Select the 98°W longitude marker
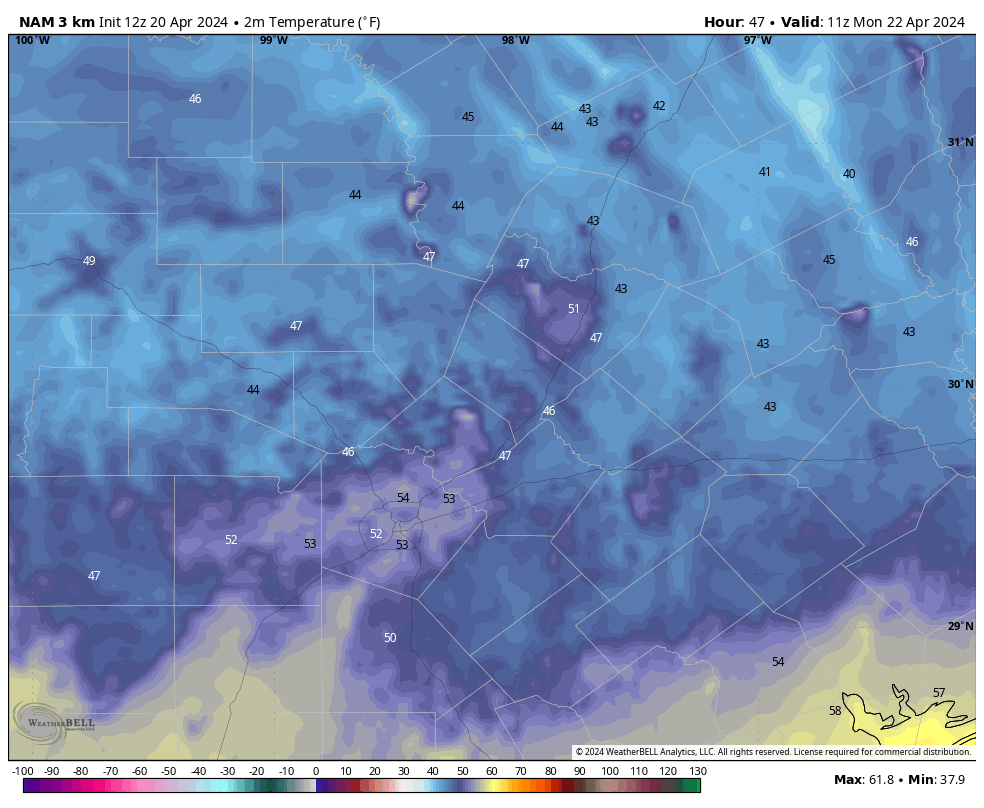The image size is (984, 808). [516, 40]
